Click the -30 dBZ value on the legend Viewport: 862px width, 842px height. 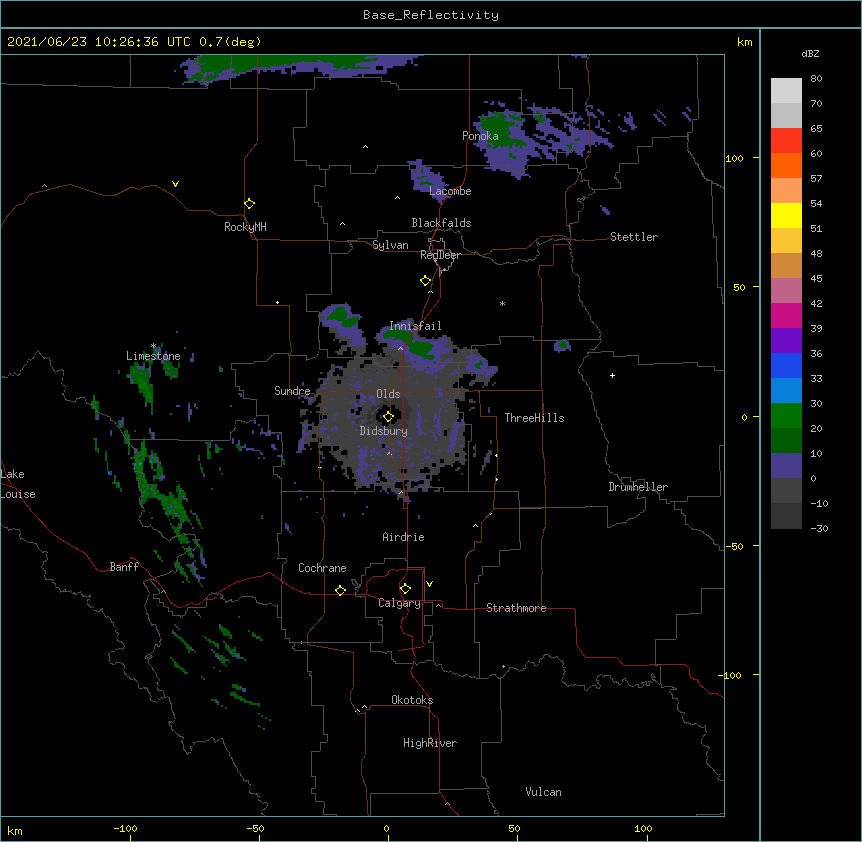tap(819, 529)
